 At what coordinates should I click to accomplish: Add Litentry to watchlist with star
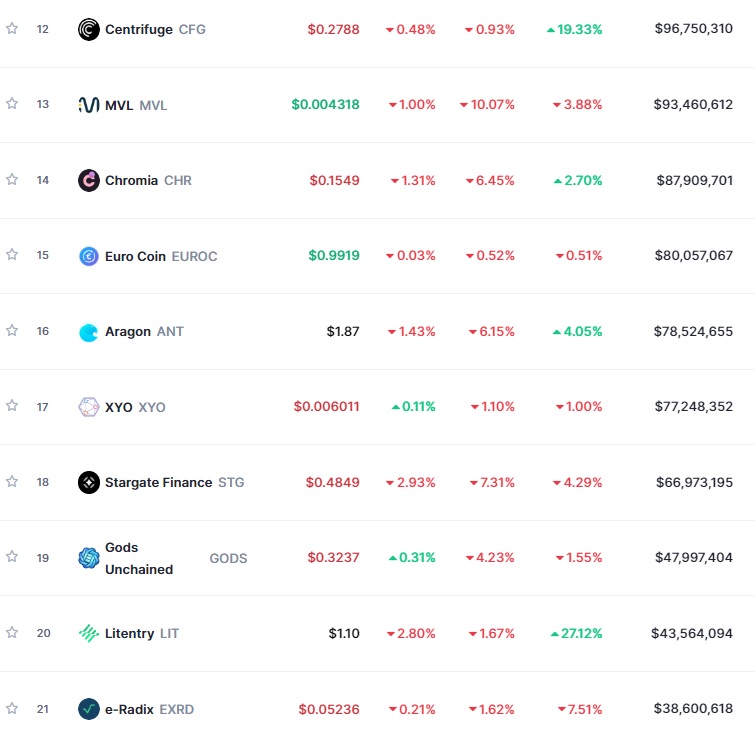tap(12, 633)
